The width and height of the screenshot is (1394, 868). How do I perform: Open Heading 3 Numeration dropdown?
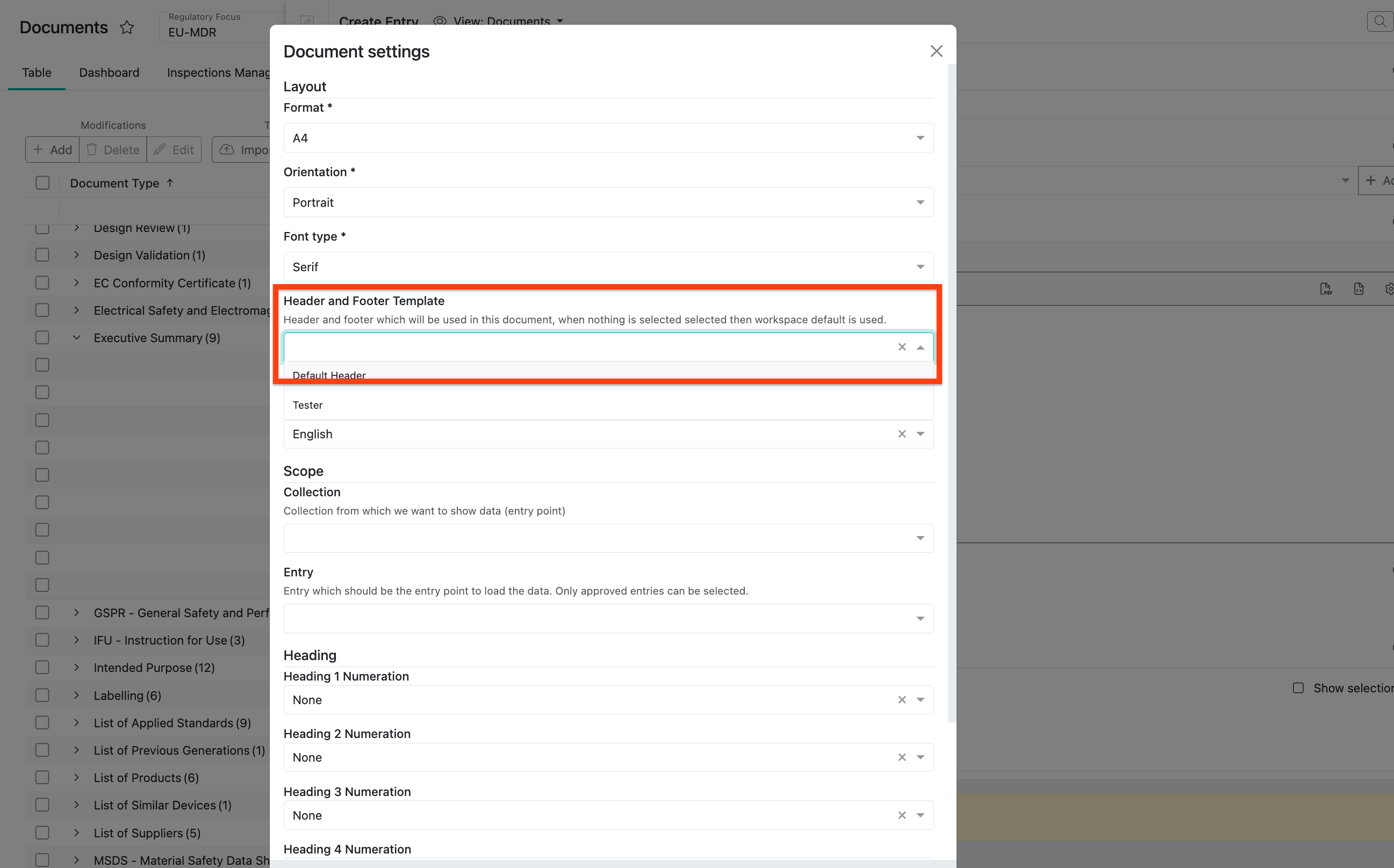click(x=921, y=815)
